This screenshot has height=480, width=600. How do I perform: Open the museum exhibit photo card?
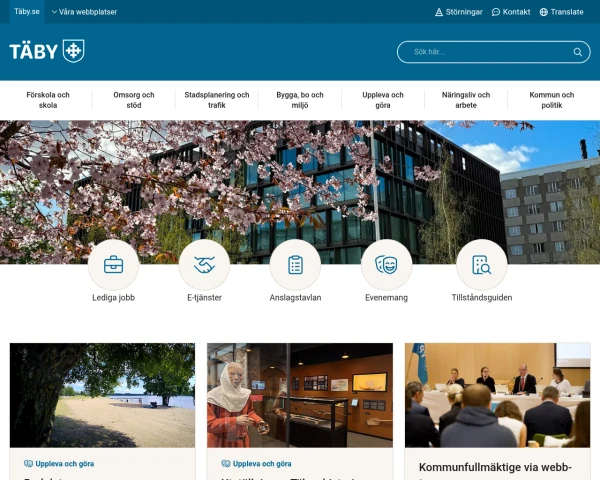tap(300, 395)
